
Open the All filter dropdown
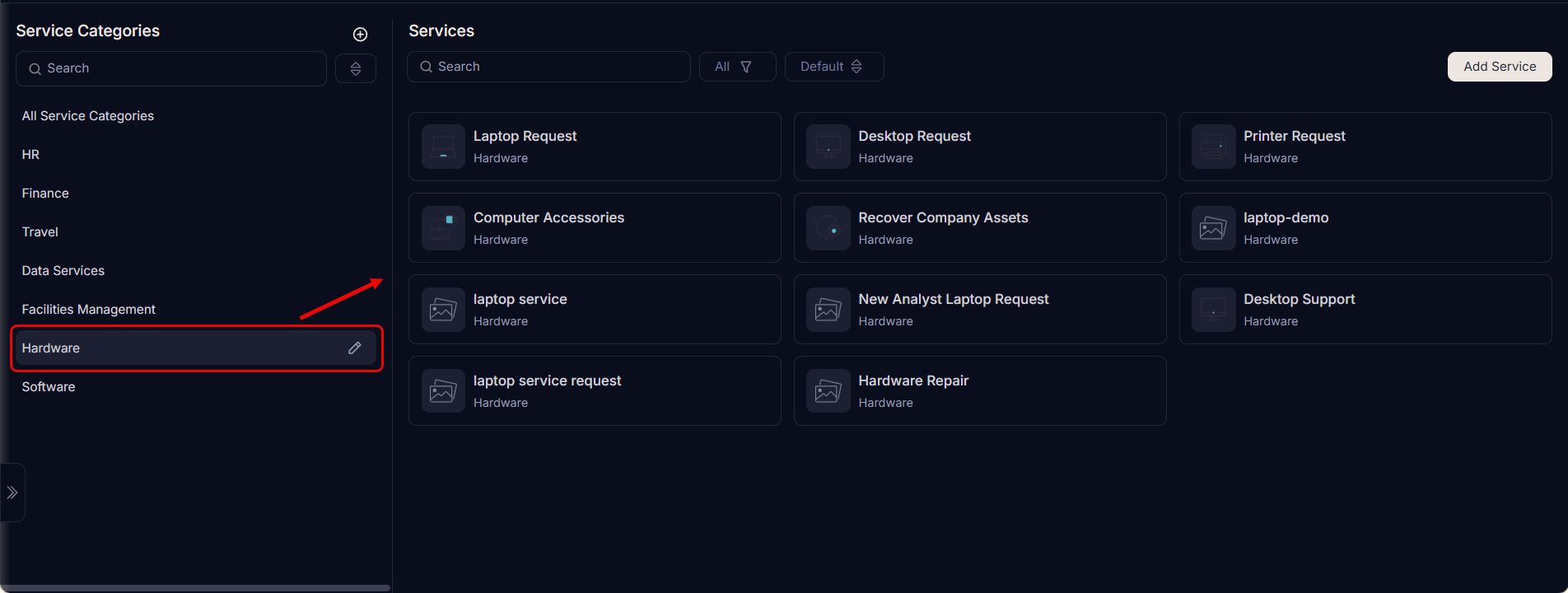tap(737, 67)
